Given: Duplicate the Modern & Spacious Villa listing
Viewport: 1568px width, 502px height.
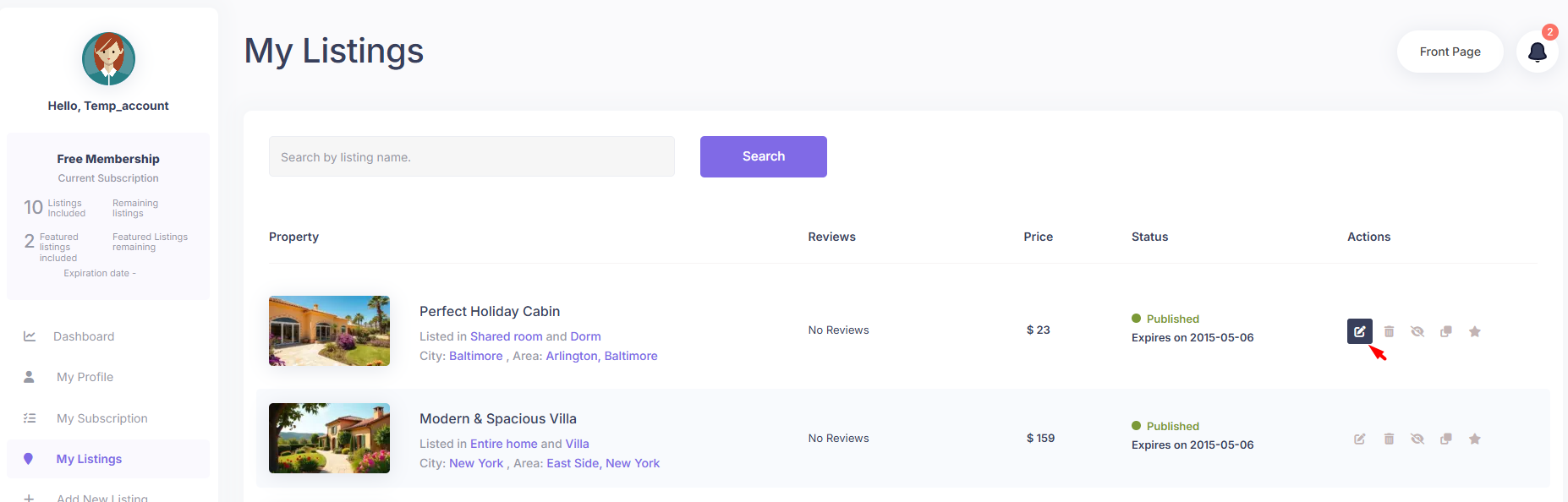Looking at the screenshot, I should point(1446,439).
